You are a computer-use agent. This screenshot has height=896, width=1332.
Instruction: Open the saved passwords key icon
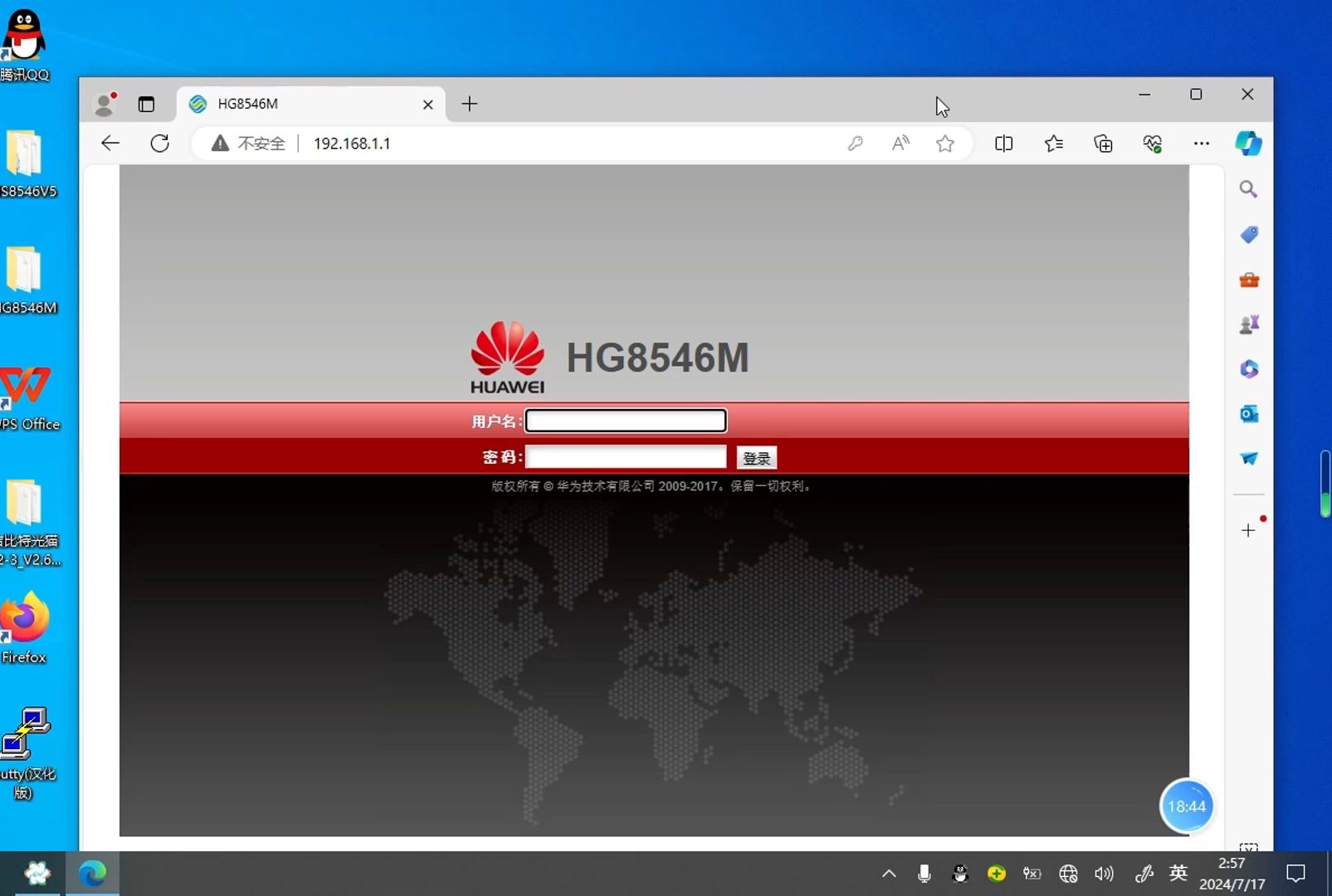855,144
